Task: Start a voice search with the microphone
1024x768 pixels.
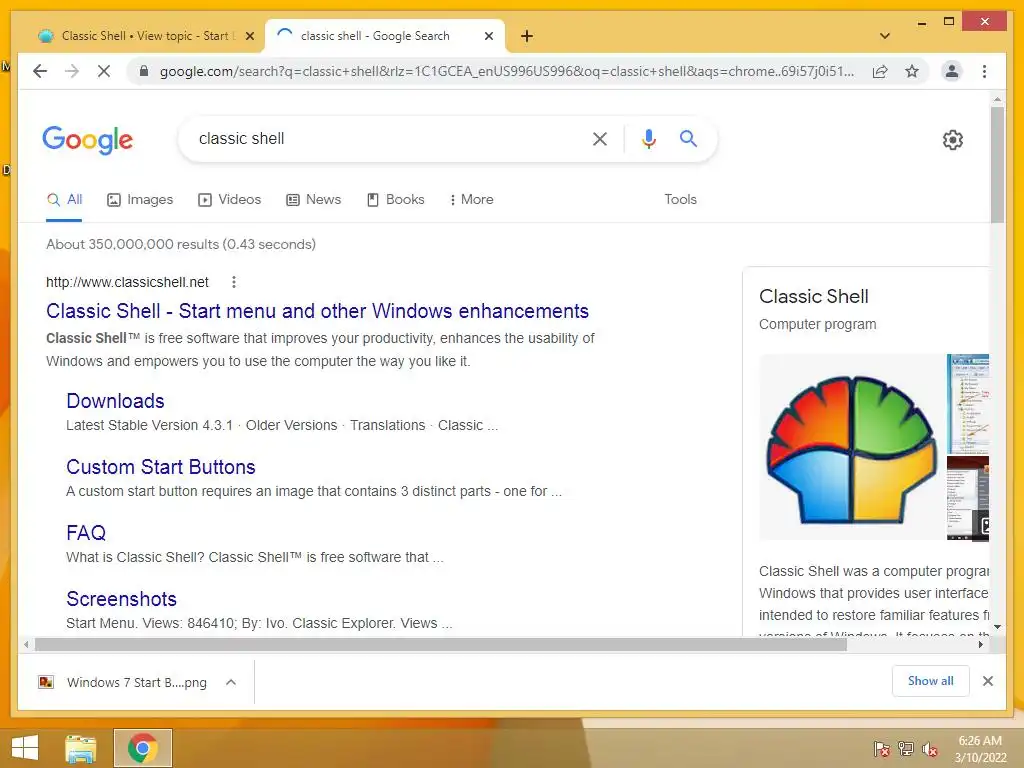Action: (648, 138)
